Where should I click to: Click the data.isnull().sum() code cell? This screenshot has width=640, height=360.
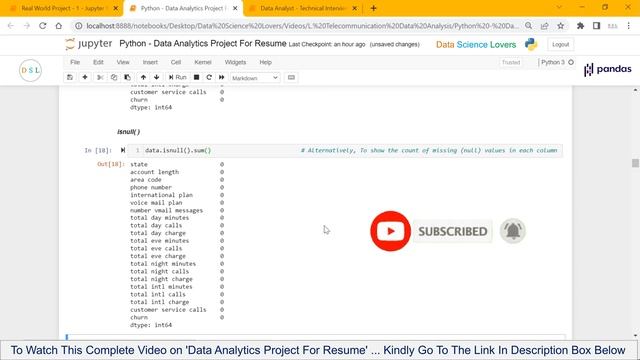point(344,150)
